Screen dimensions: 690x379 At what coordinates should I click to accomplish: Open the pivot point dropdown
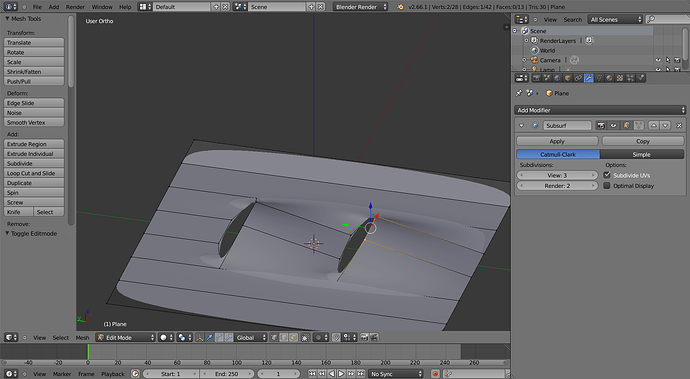184,338
